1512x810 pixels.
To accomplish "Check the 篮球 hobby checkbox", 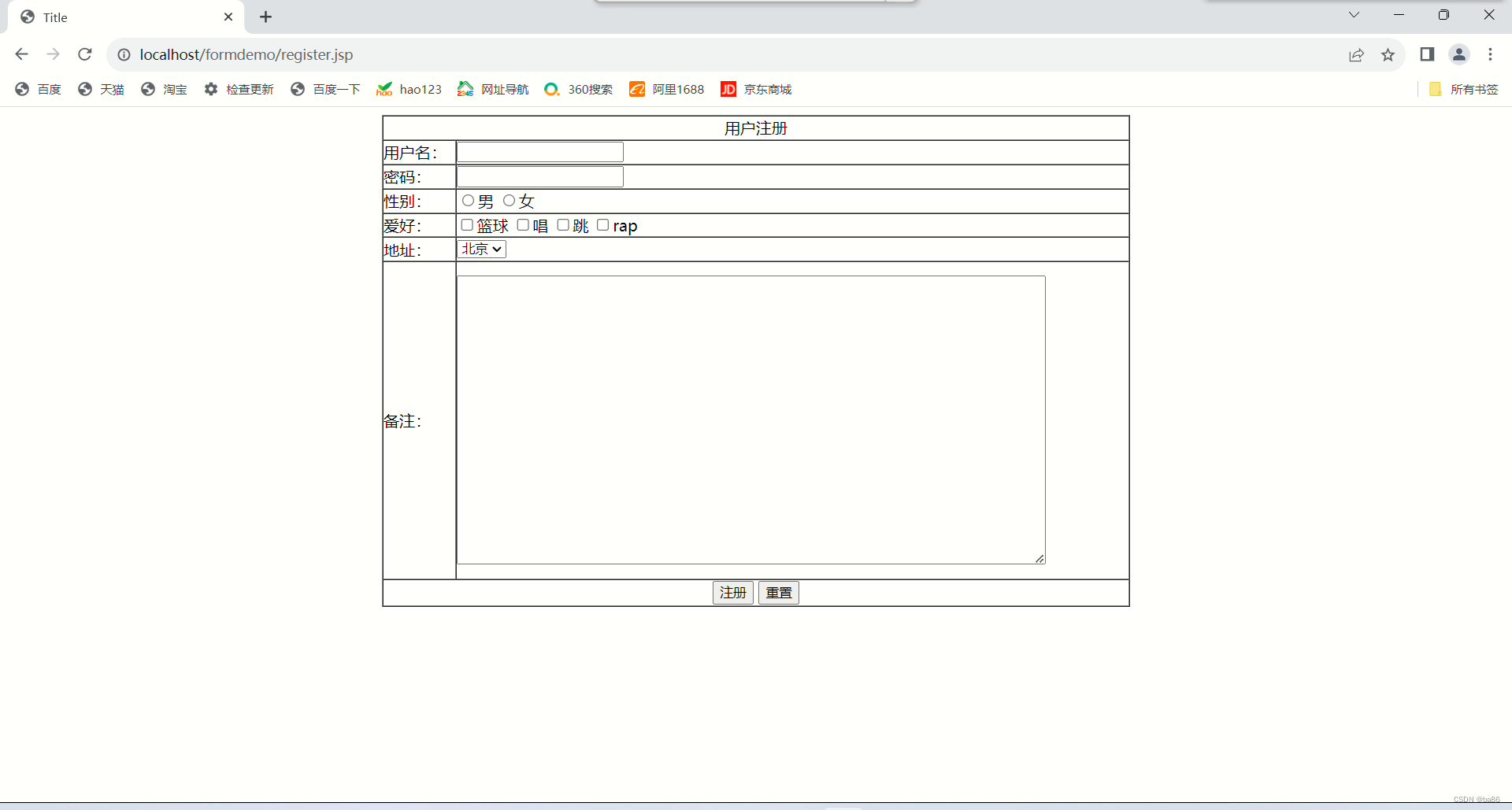I will (467, 225).
